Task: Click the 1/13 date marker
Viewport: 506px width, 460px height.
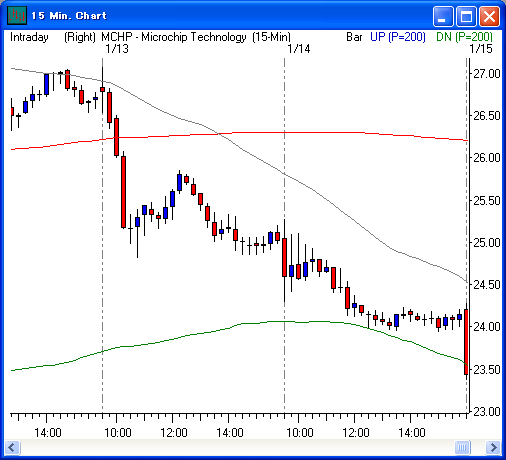Action: click(x=117, y=49)
